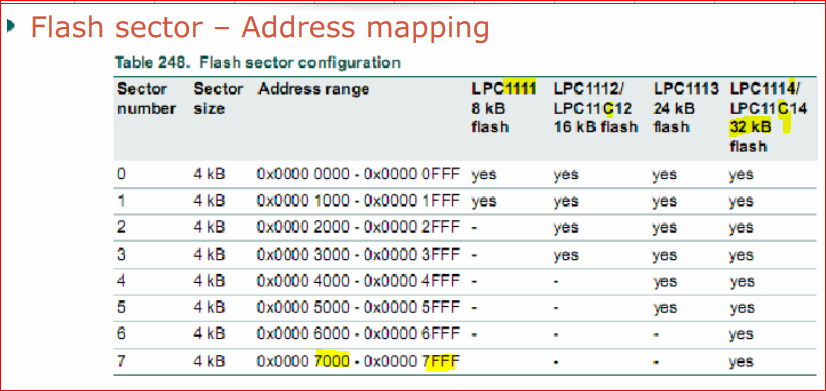Click 'yes' for LPC1112 in sector 2 row

[566, 229]
